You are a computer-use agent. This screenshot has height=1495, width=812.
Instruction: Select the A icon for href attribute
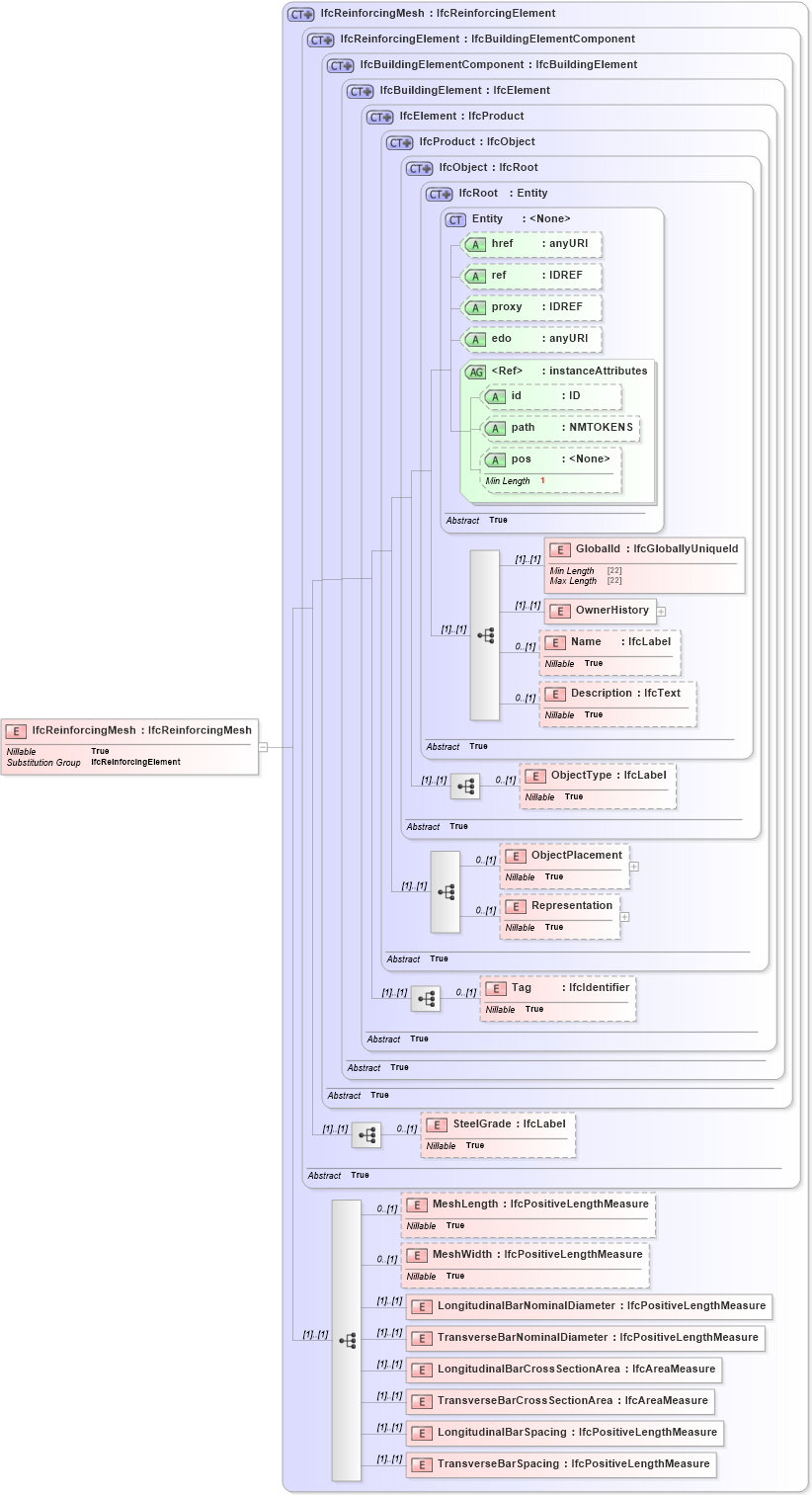474,244
